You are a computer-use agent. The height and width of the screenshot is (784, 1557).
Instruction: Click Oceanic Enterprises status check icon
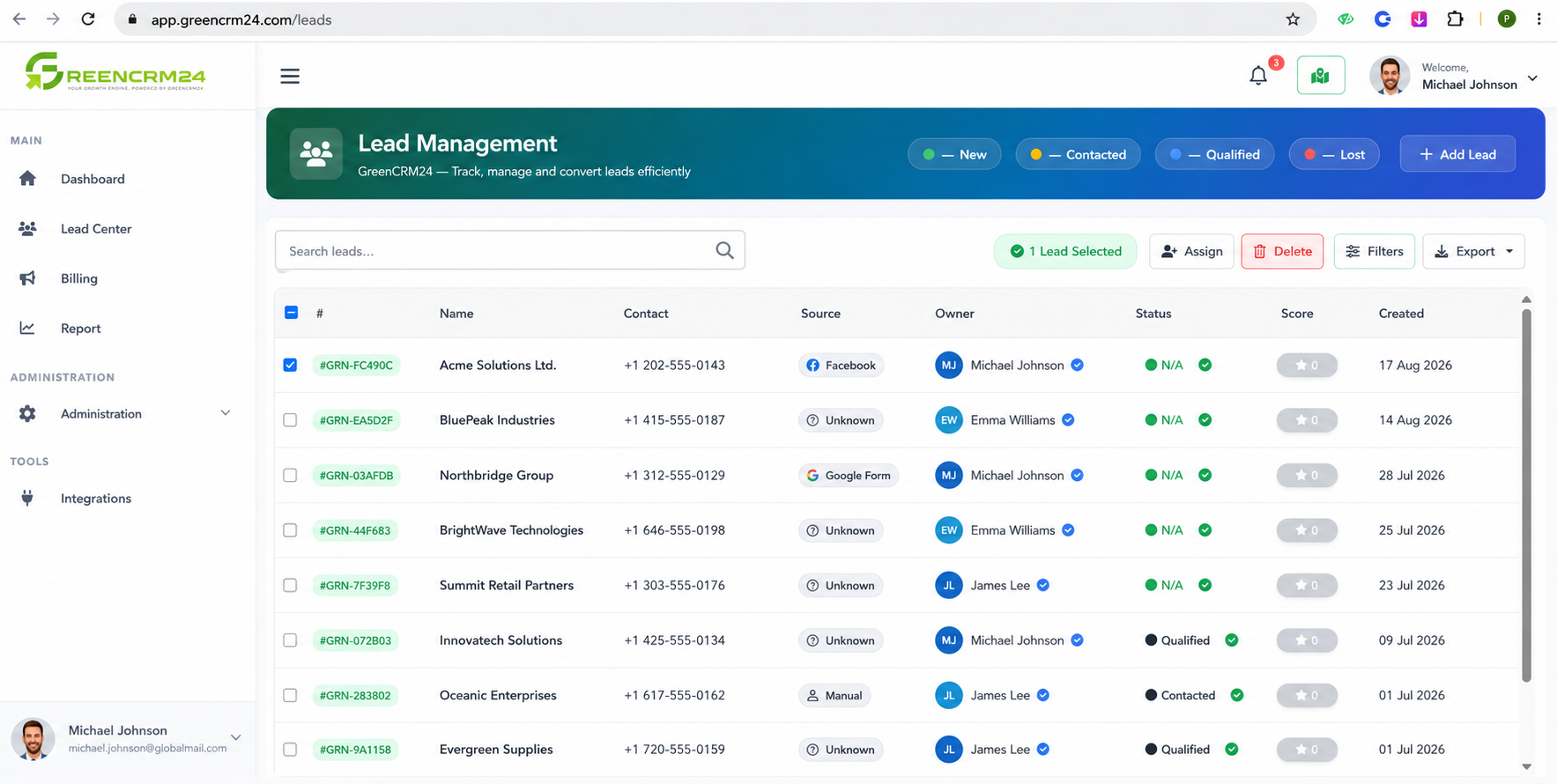pyautogui.click(x=1236, y=695)
